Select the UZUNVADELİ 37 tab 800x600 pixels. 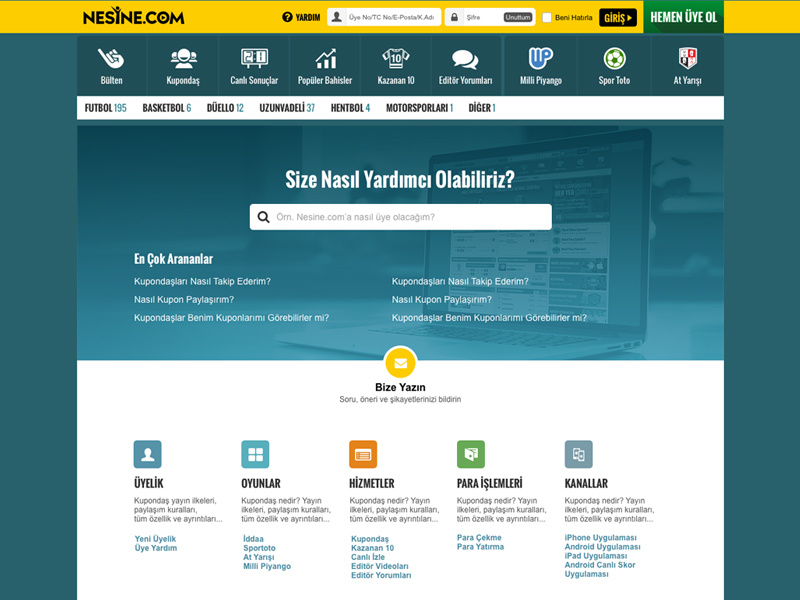pos(287,108)
